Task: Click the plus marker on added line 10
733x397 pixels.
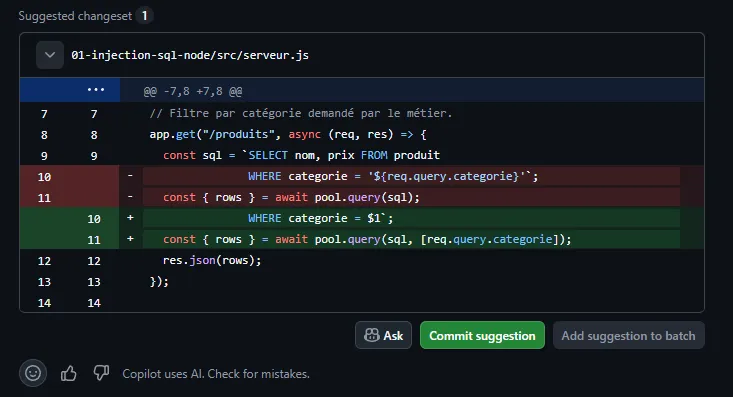Action: point(130,218)
